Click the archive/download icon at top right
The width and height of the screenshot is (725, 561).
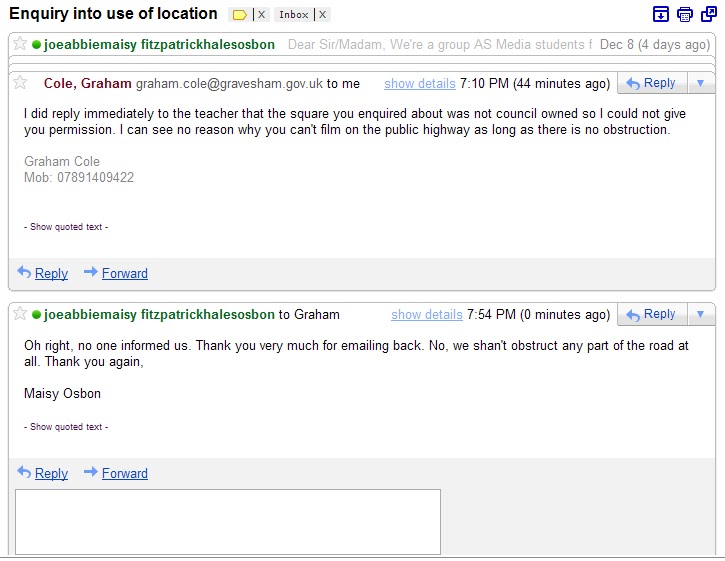tap(660, 14)
